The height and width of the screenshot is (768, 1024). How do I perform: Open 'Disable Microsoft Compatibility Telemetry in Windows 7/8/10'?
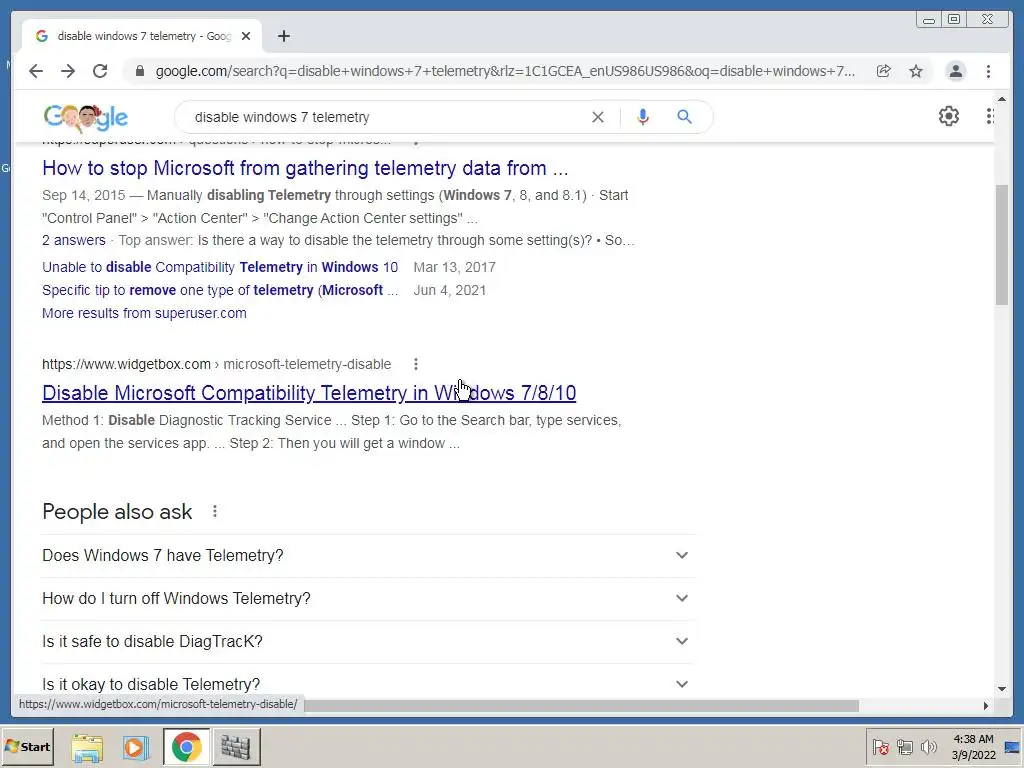pyautogui.click(x=309, y=393)
